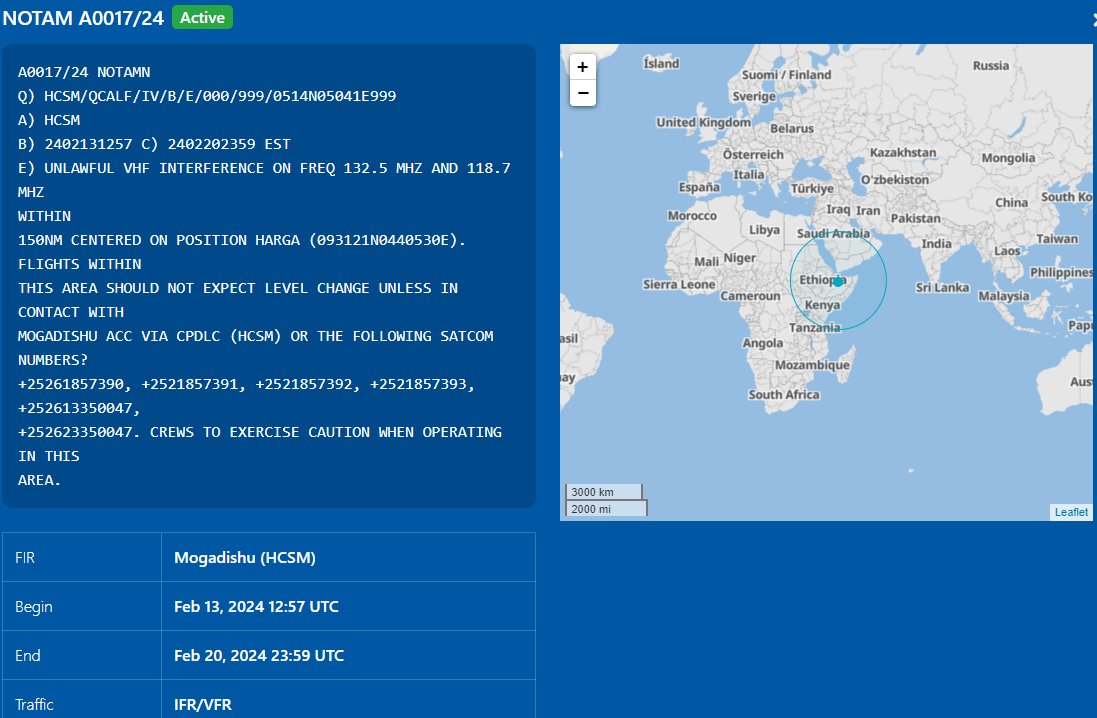This screenshot has width=1097, height=718.
Task: Click the South Africa label on map
Action: click(x=784, y=395)
